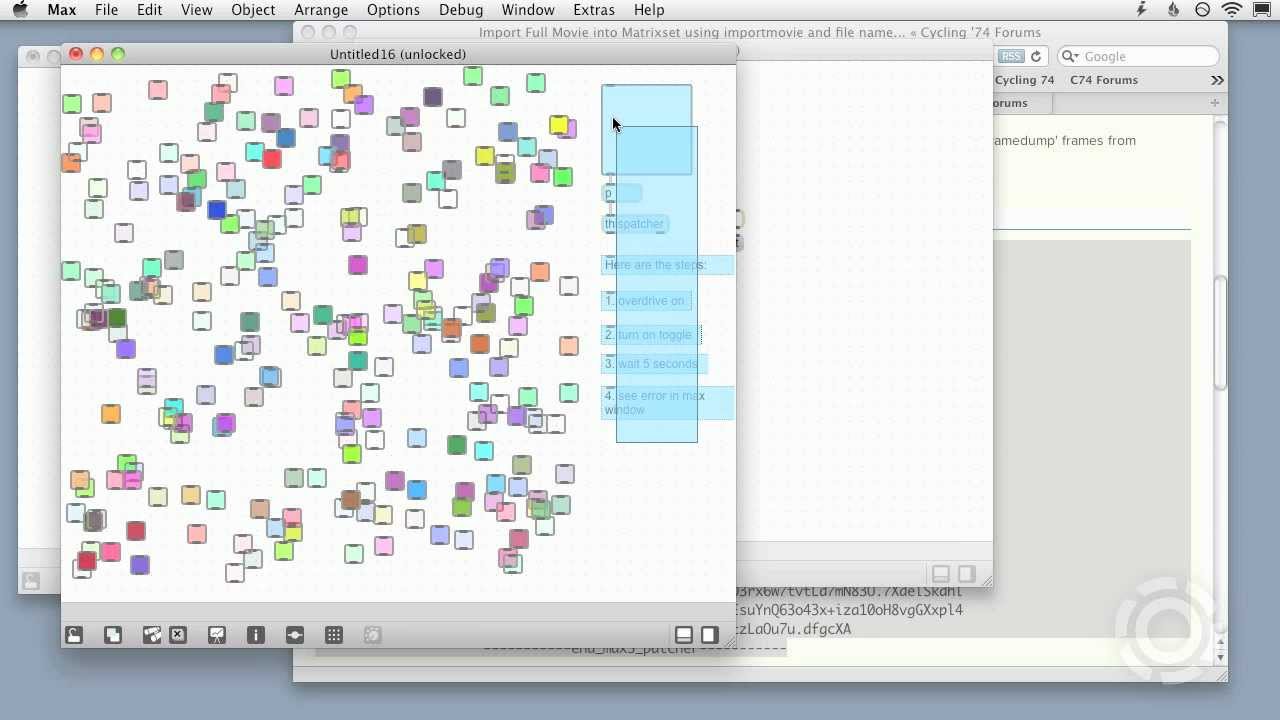Open the File menu
The height and width of the screenshot is (720, 1280).
tap(106, 10)
